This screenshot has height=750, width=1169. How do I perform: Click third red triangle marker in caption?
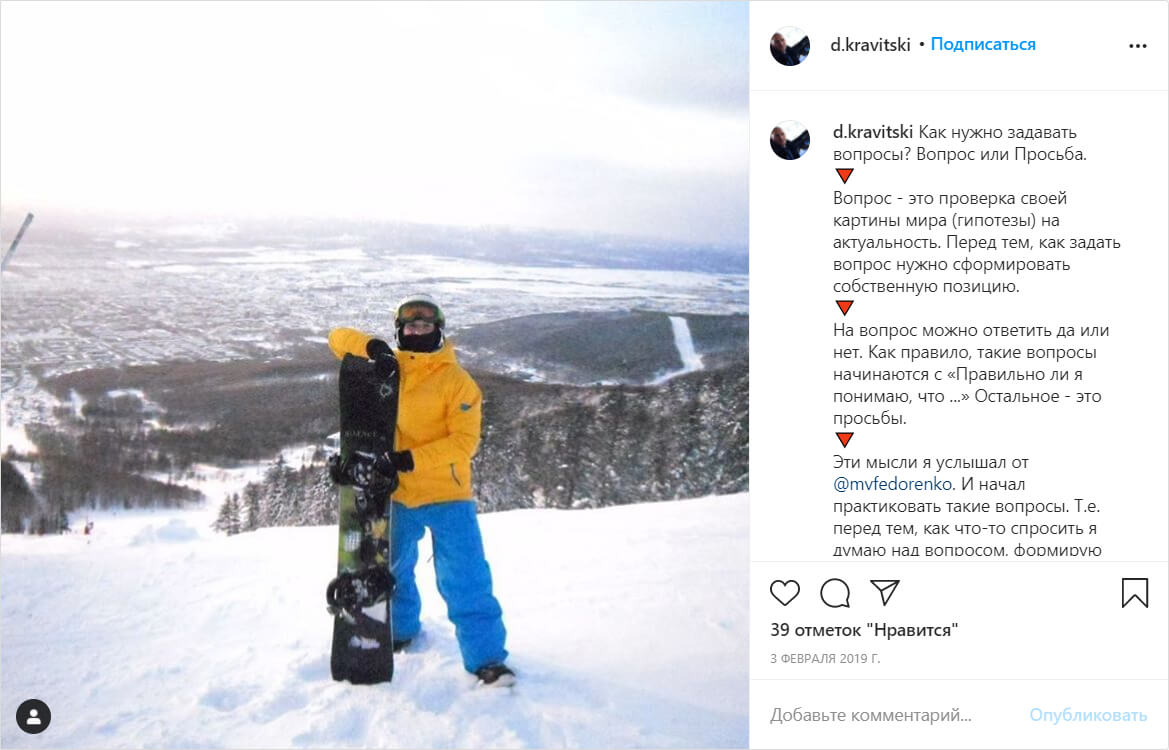pyautogui.click(x=844, y=440)
